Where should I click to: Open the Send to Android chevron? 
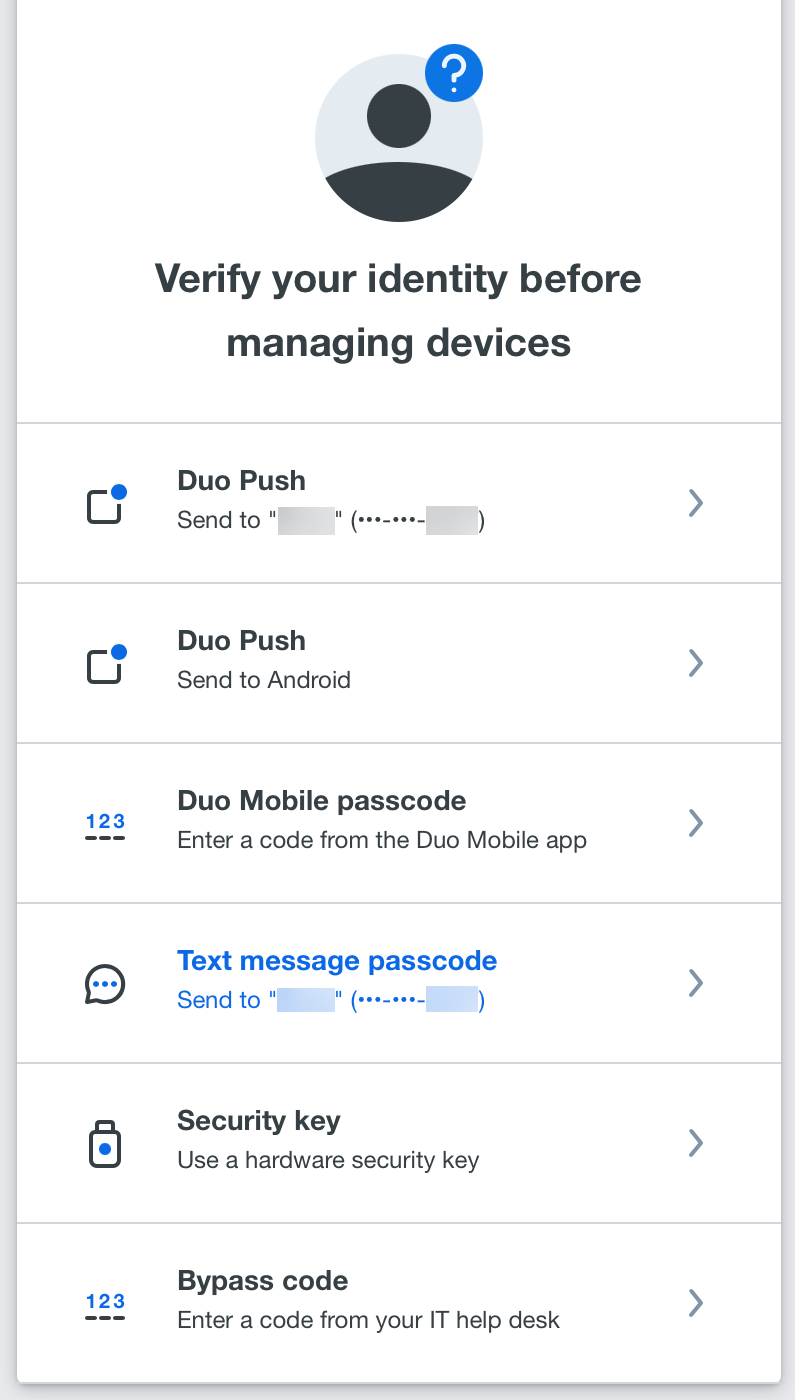(696, 663)
